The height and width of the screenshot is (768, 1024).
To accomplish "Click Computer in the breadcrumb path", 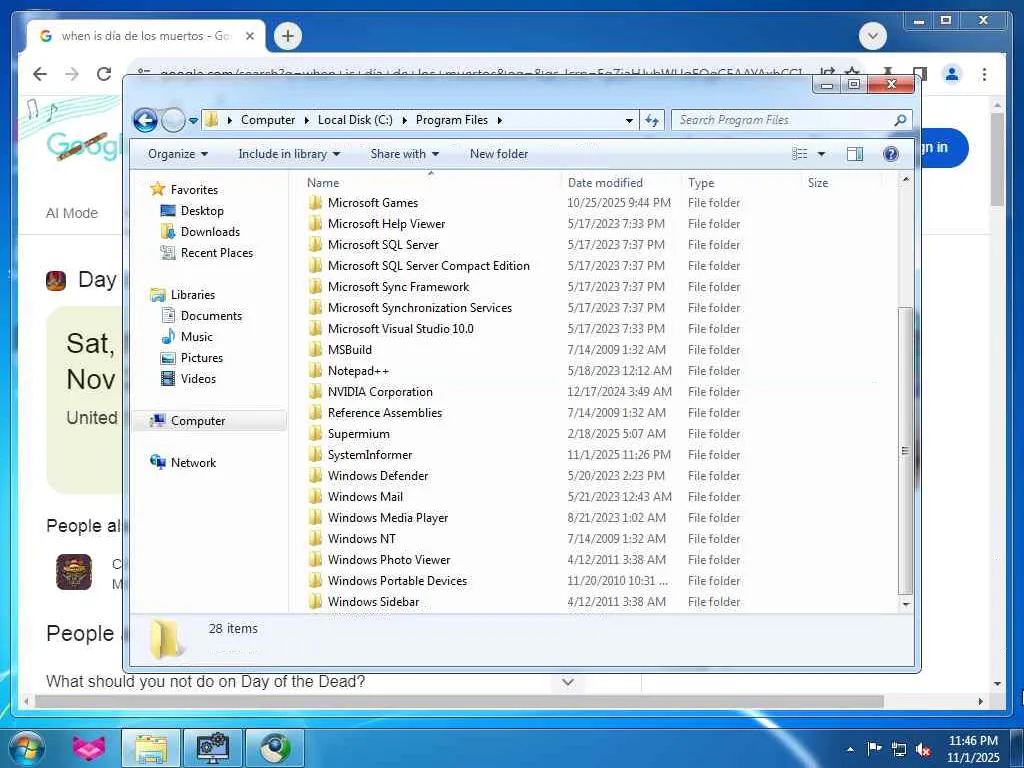I will (x=268, y=120).
